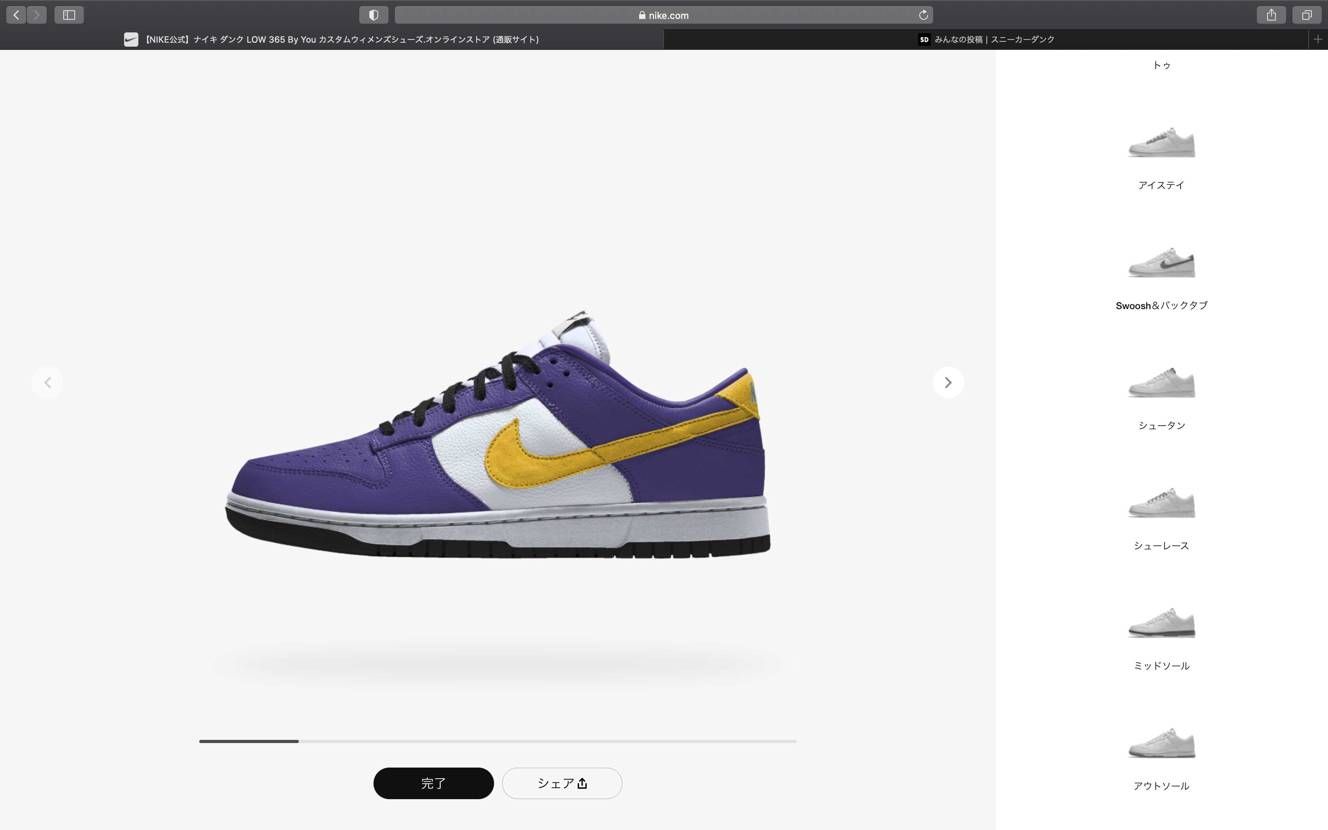Select the ミッドソール part thumbnail
The image size is (1328, 830).
tap(1161, 623)
